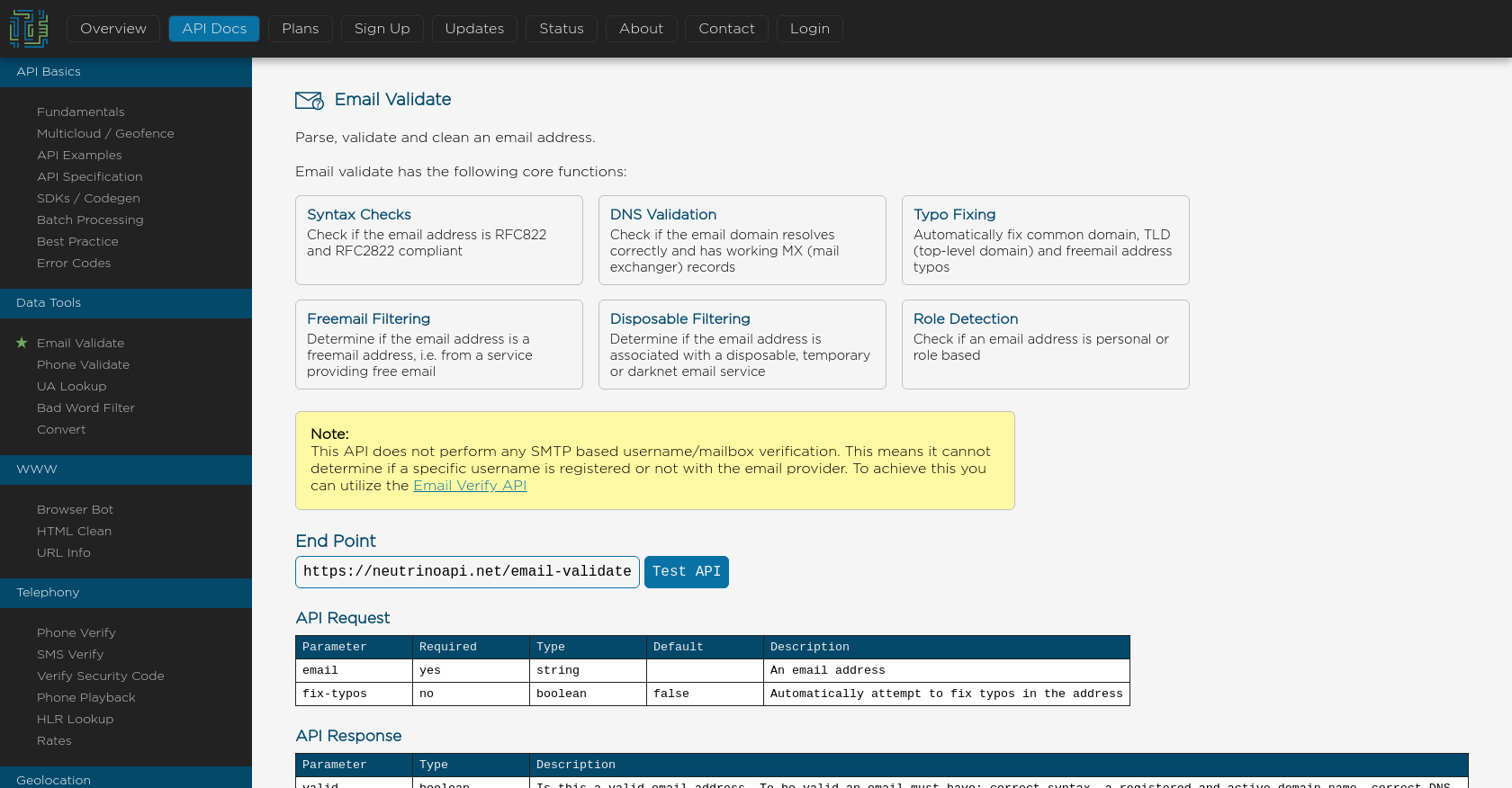This screenshot has height=788, width=1512.
Task: Click the Geolocation section header
Action: pos(126,778)
